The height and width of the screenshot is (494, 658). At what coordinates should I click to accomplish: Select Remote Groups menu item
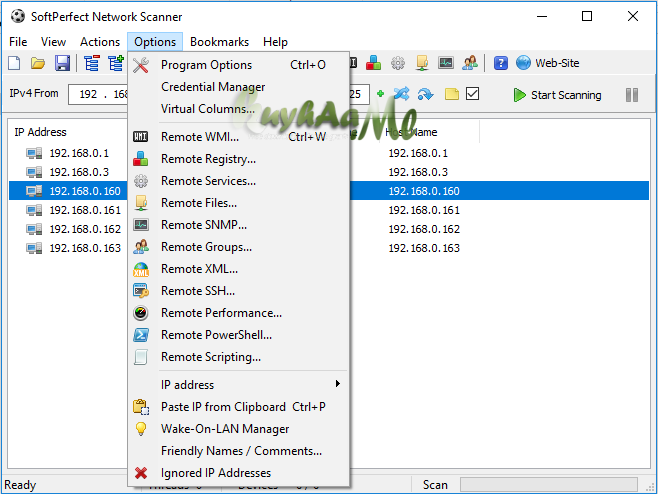pyautogui.click(x=238, y=247)
